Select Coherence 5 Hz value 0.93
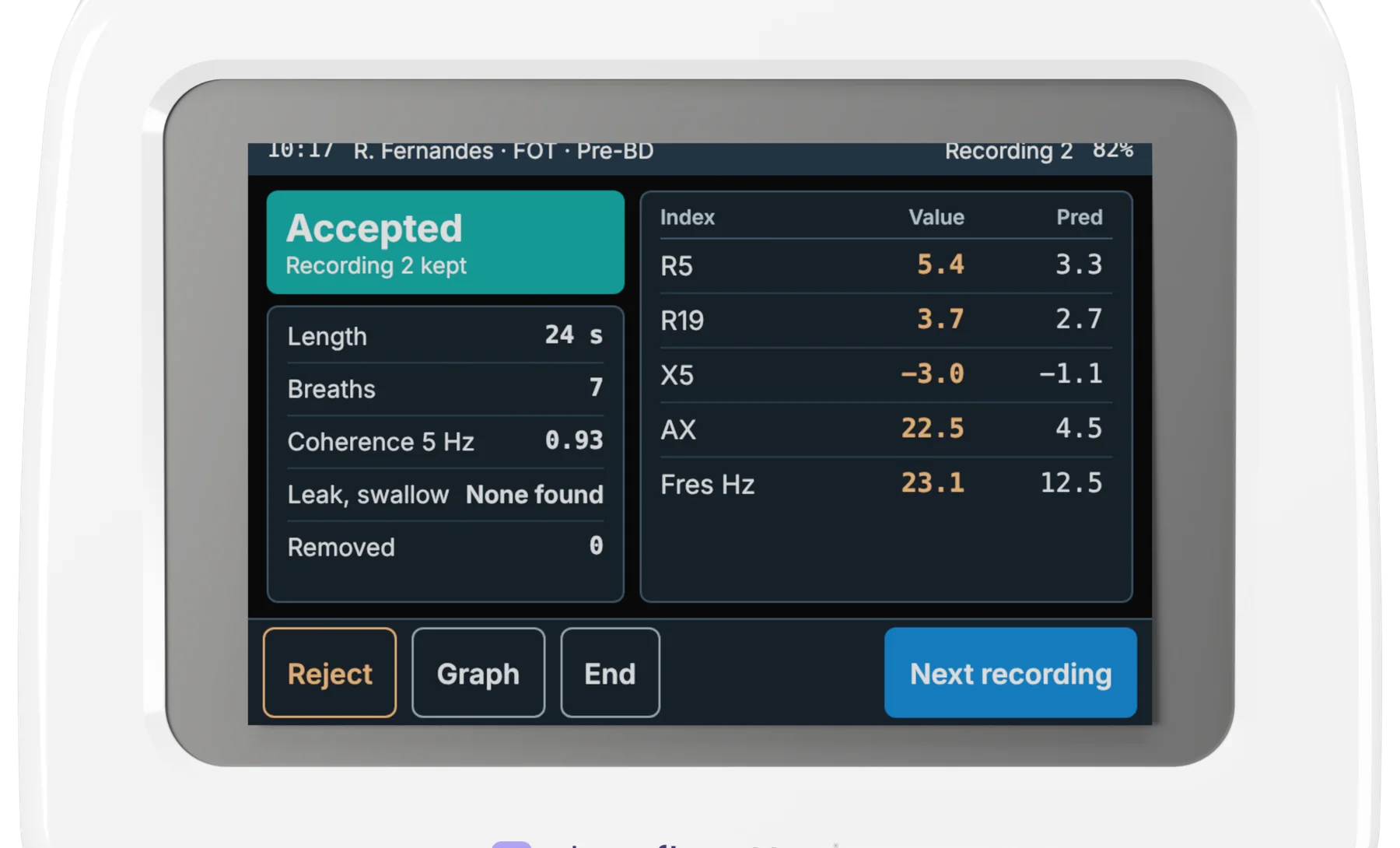This screenshot has height=848, width=1400. (574, 440)
